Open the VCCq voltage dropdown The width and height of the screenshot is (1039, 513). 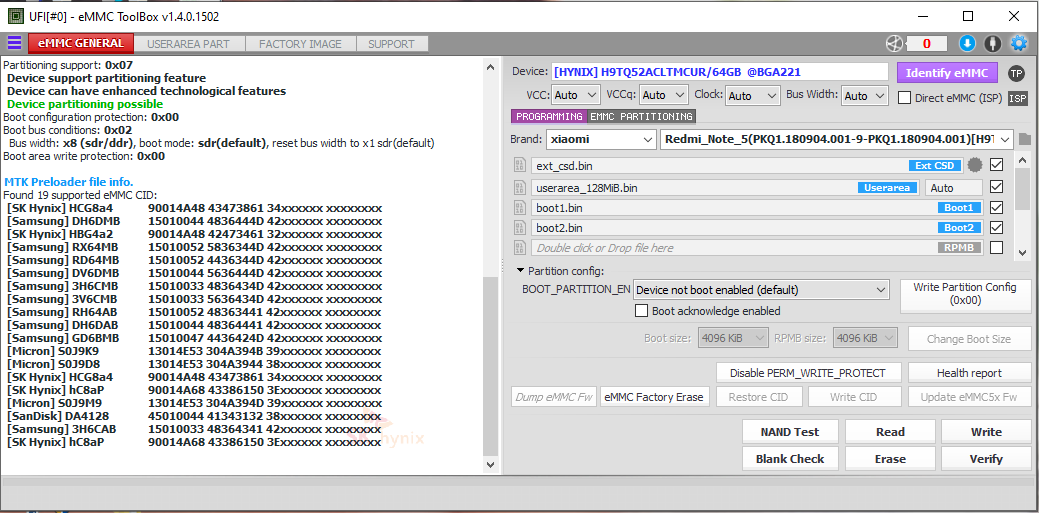coord(664,95)
